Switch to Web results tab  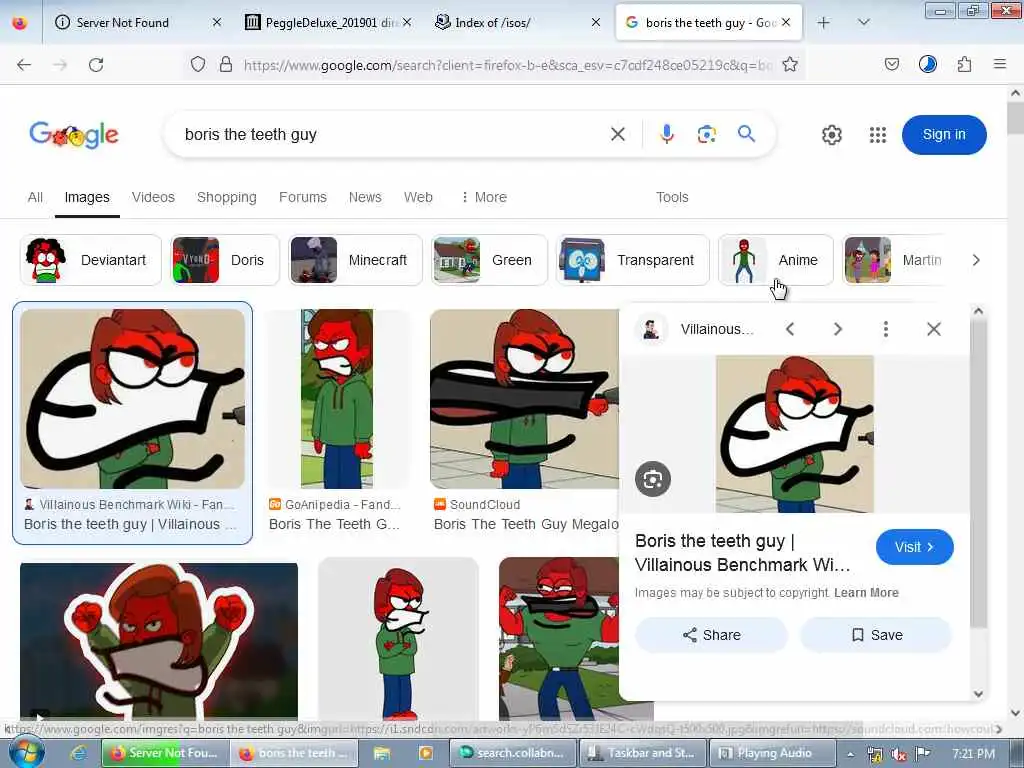(x=418, y=197)
